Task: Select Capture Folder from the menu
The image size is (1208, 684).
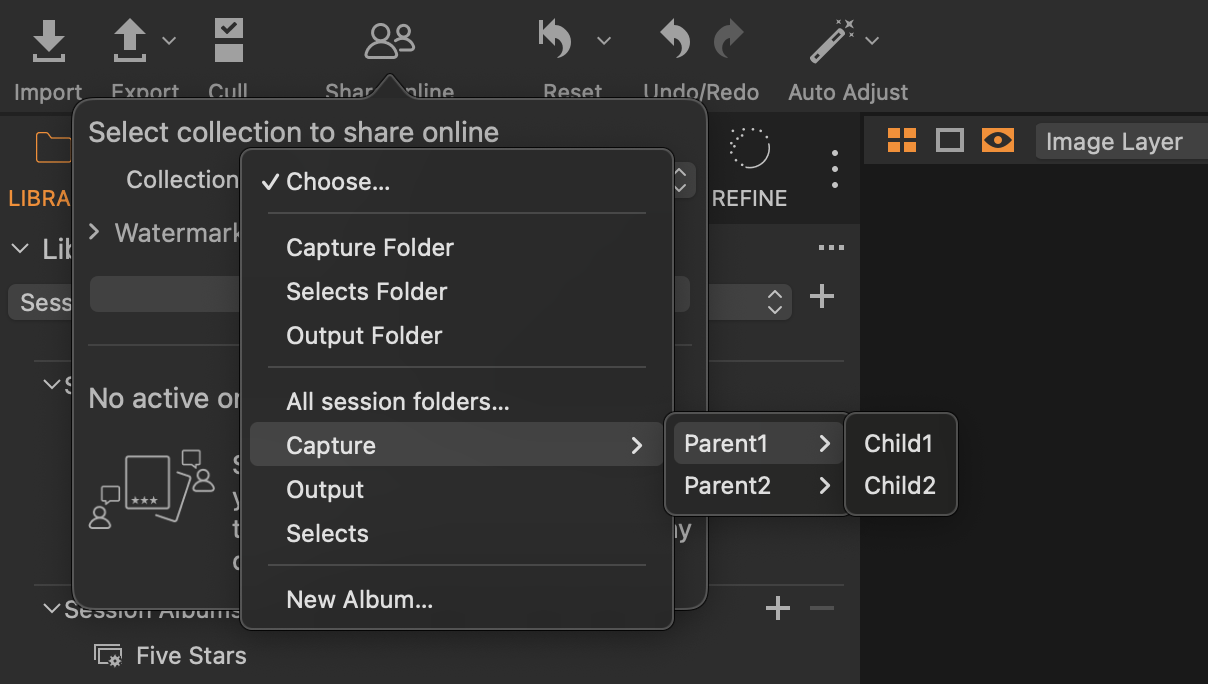Action: click(370, 248)
